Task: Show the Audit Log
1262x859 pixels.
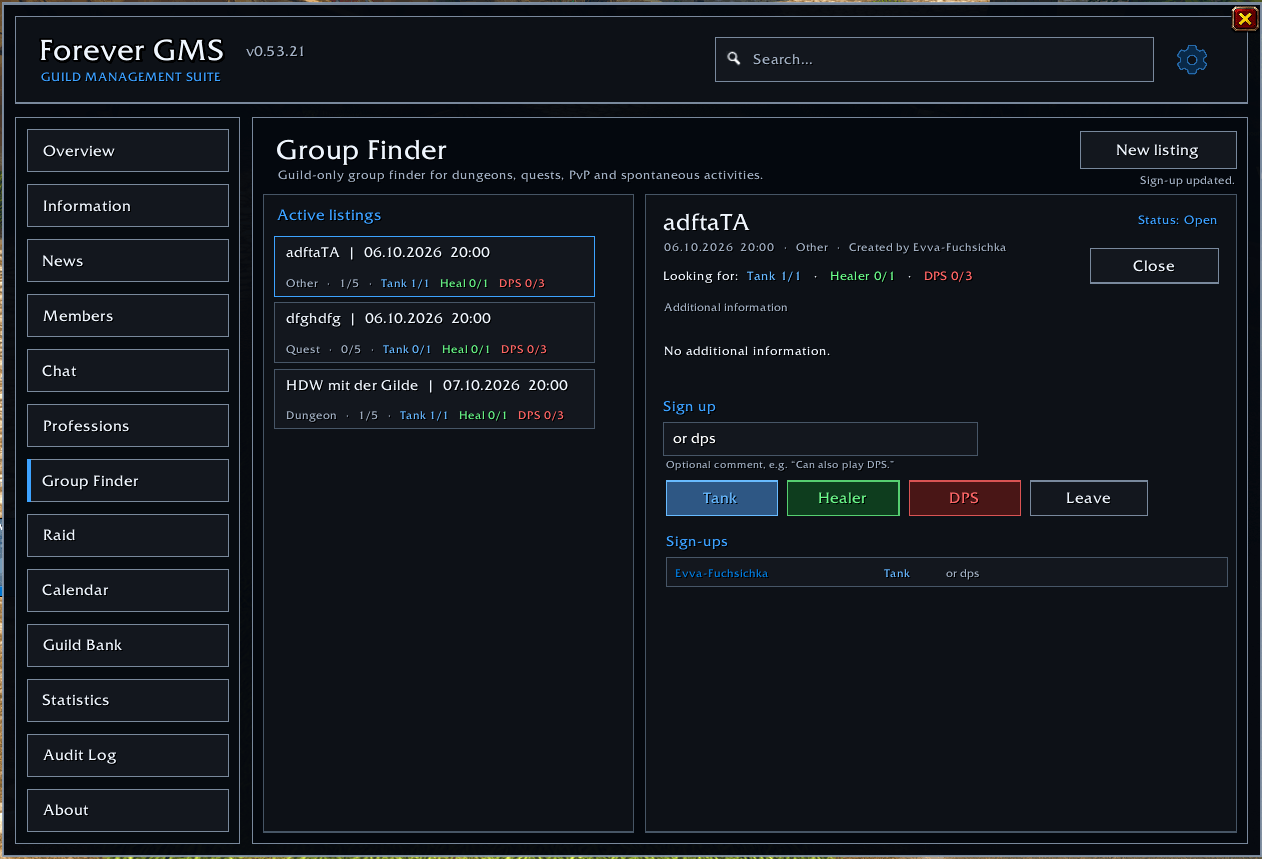Action: click(128, 755)
